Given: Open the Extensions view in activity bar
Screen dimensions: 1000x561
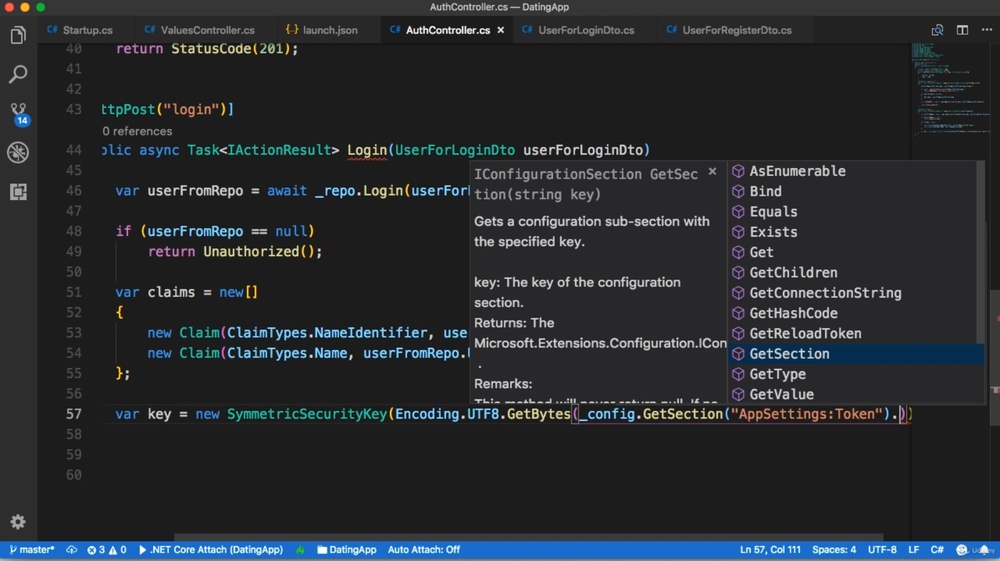Looking at the screenshot, I should click(x=18, y=191).
